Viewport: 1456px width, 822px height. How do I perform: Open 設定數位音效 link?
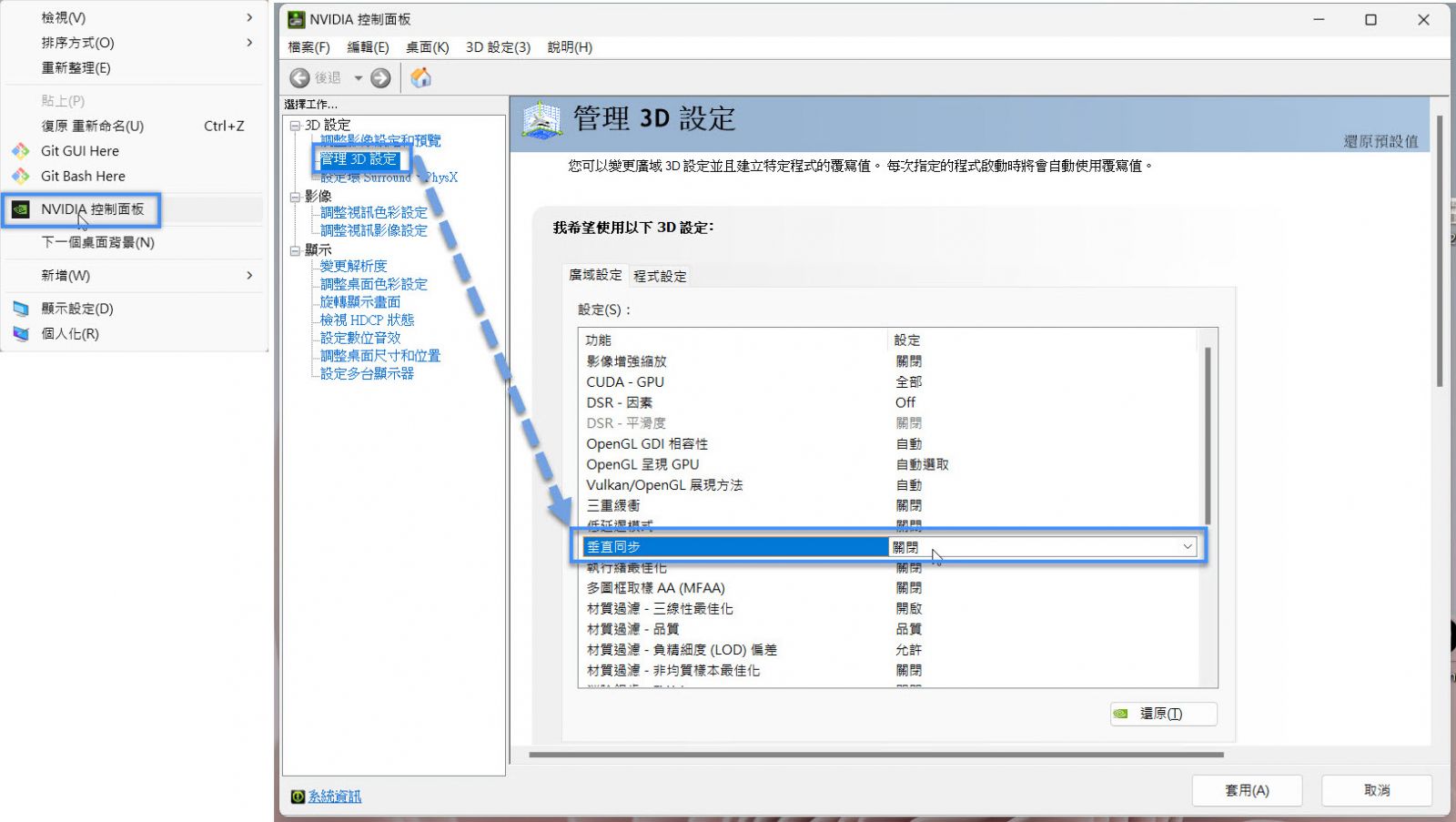(359, 338)
